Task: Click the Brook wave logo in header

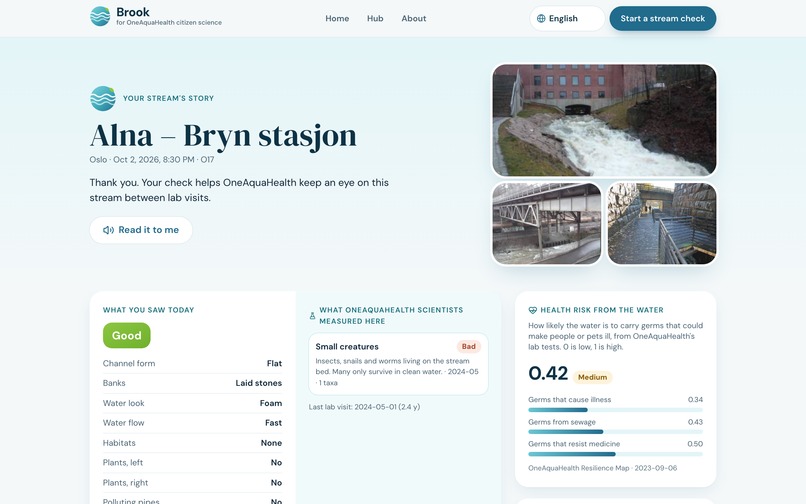Action: click(x=100, y=16)
